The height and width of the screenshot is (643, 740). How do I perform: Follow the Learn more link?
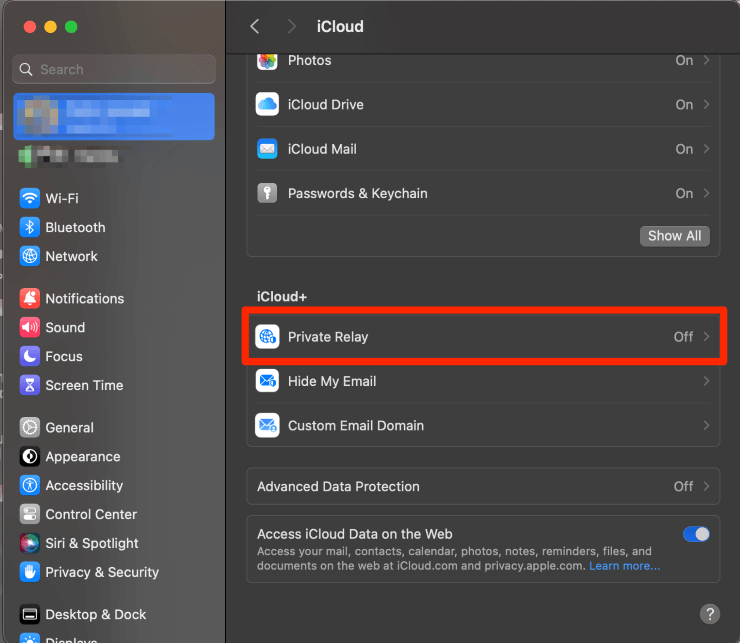[624, 566]
